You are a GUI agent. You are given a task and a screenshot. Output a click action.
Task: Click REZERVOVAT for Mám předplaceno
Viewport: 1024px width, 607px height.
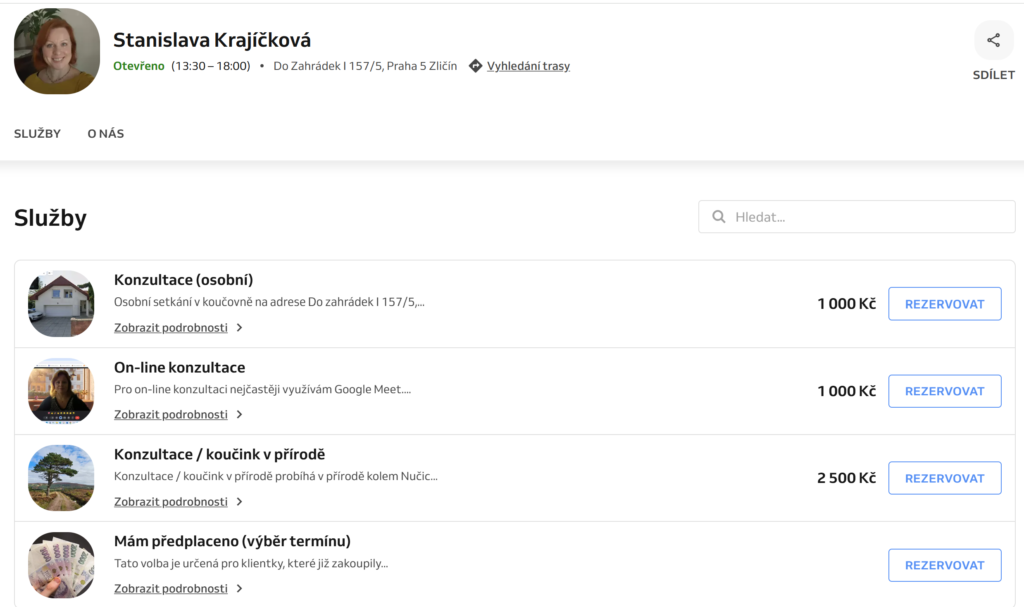pyautogui.click(x=944, y=565)
